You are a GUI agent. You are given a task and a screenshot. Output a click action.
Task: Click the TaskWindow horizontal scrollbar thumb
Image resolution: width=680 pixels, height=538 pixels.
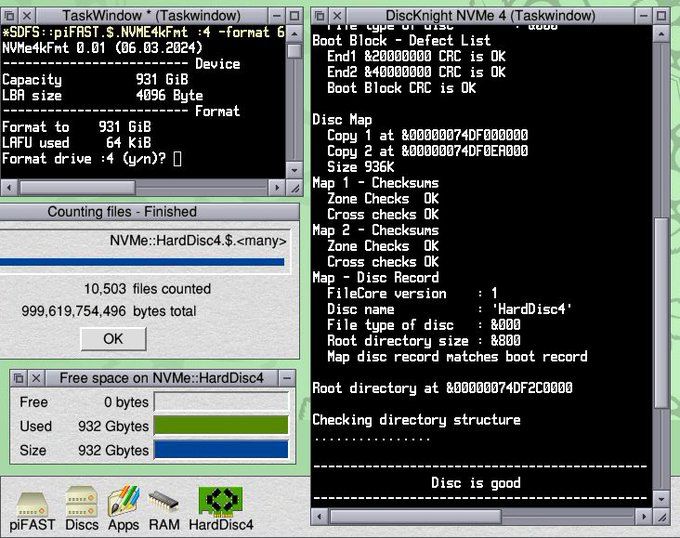tap(78, 188)
